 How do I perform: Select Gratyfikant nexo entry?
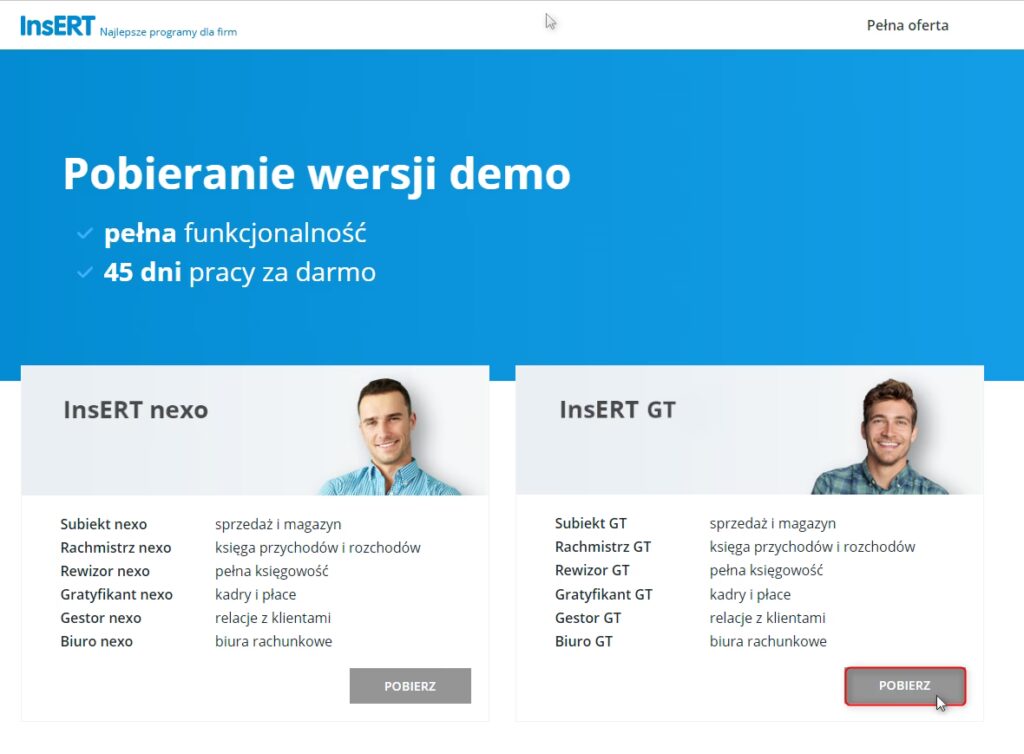click(116, 595)
